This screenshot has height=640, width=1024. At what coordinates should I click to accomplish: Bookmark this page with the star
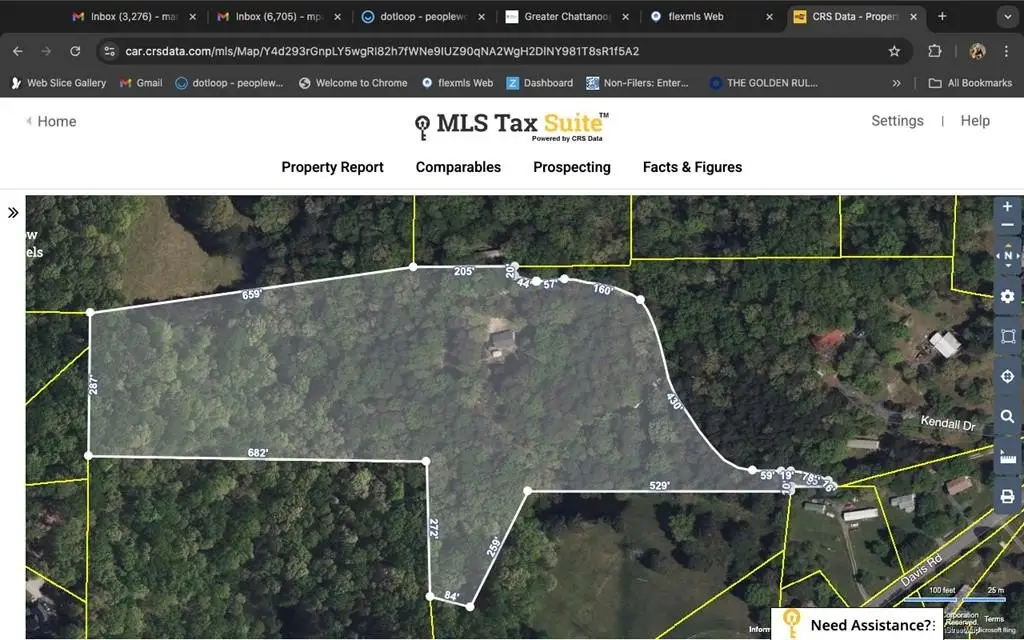[x=894, y=52]
